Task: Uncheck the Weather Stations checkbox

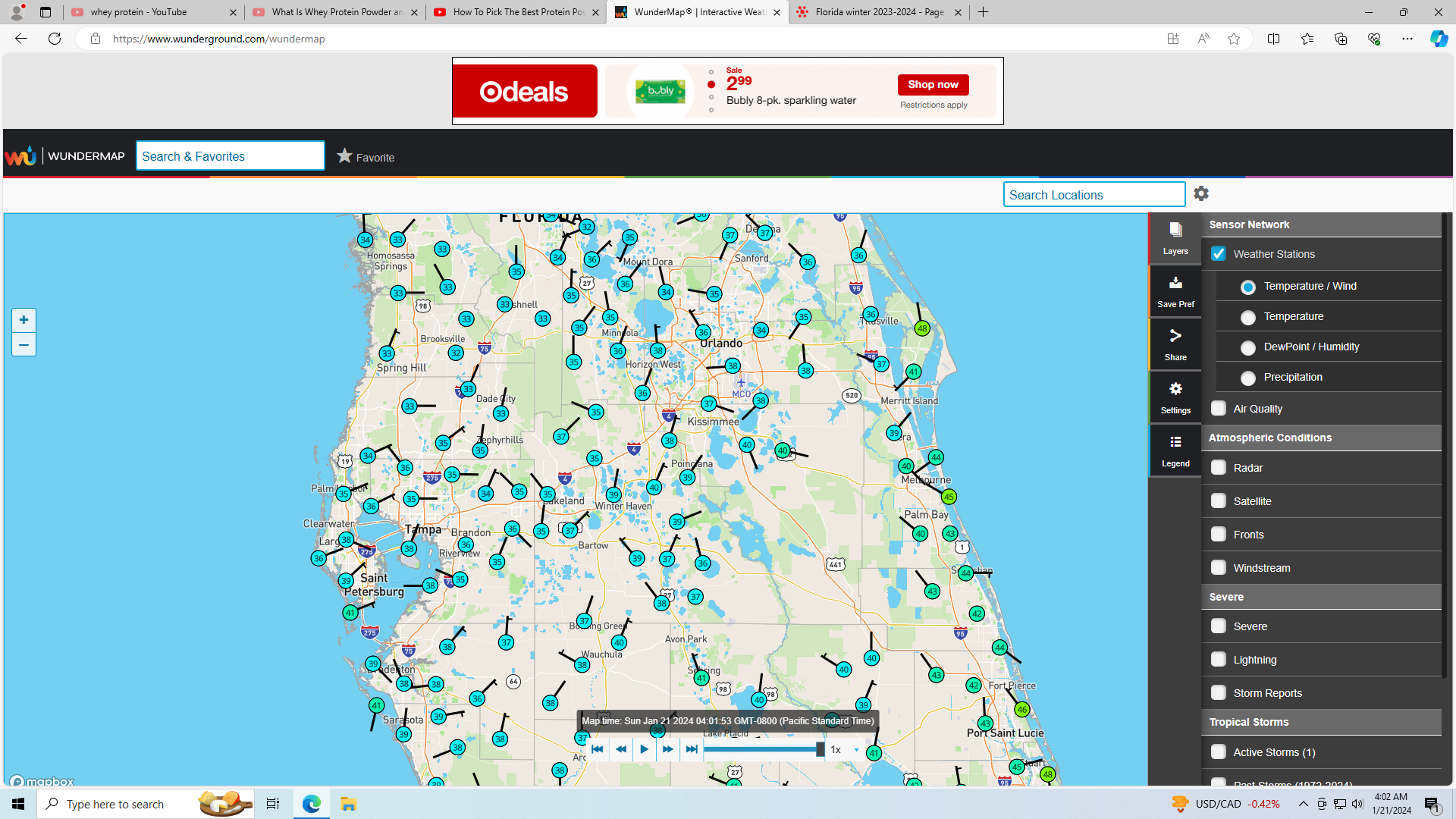Action: [1218, 254]
